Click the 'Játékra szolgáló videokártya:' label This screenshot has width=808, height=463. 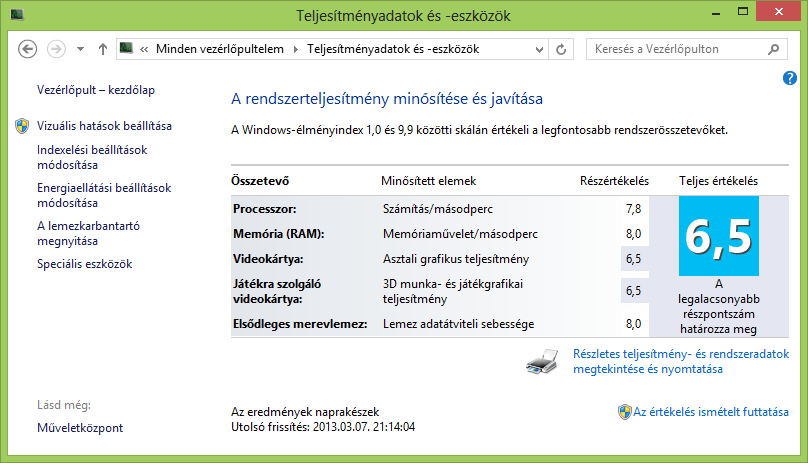pyautogui.click(x=277, y=291)
